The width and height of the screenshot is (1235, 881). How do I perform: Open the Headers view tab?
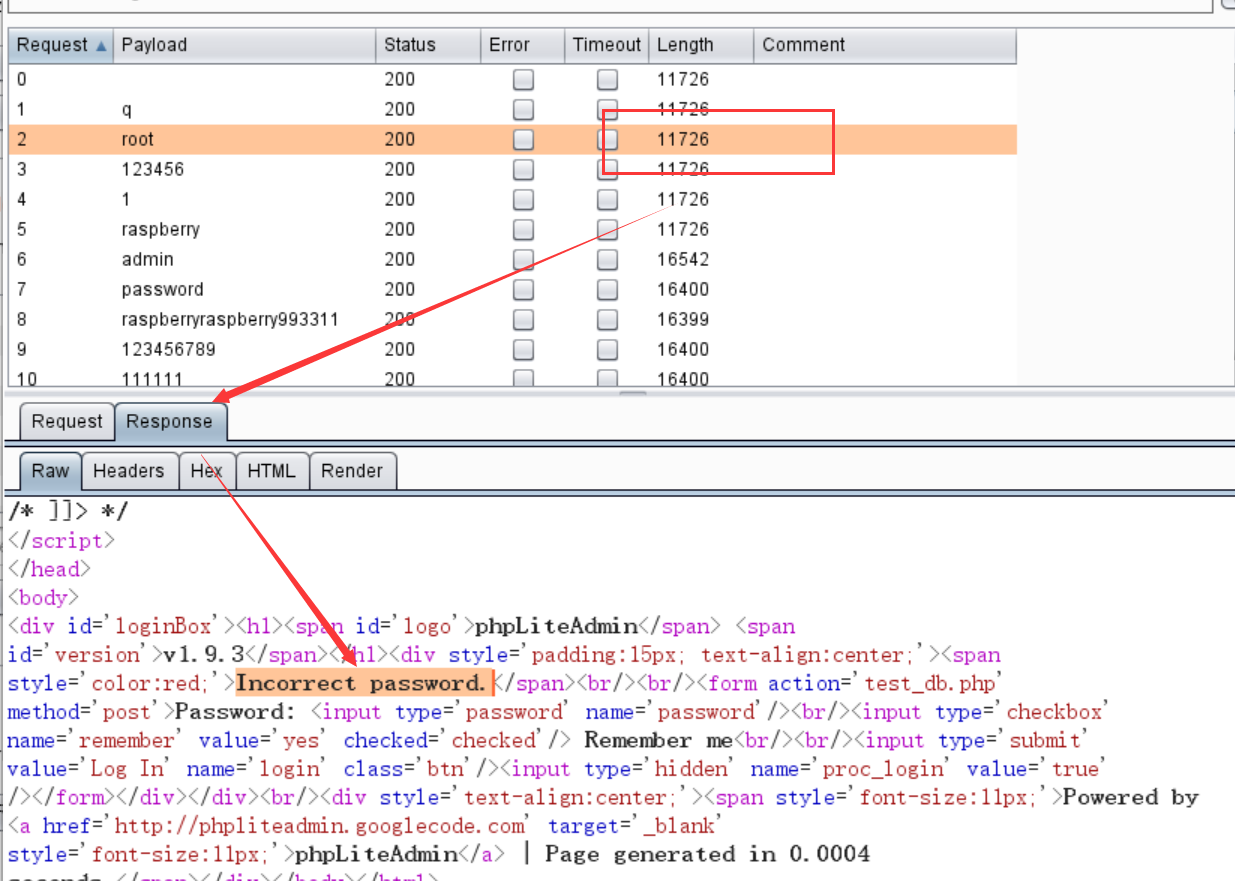(x=129, y=470)
